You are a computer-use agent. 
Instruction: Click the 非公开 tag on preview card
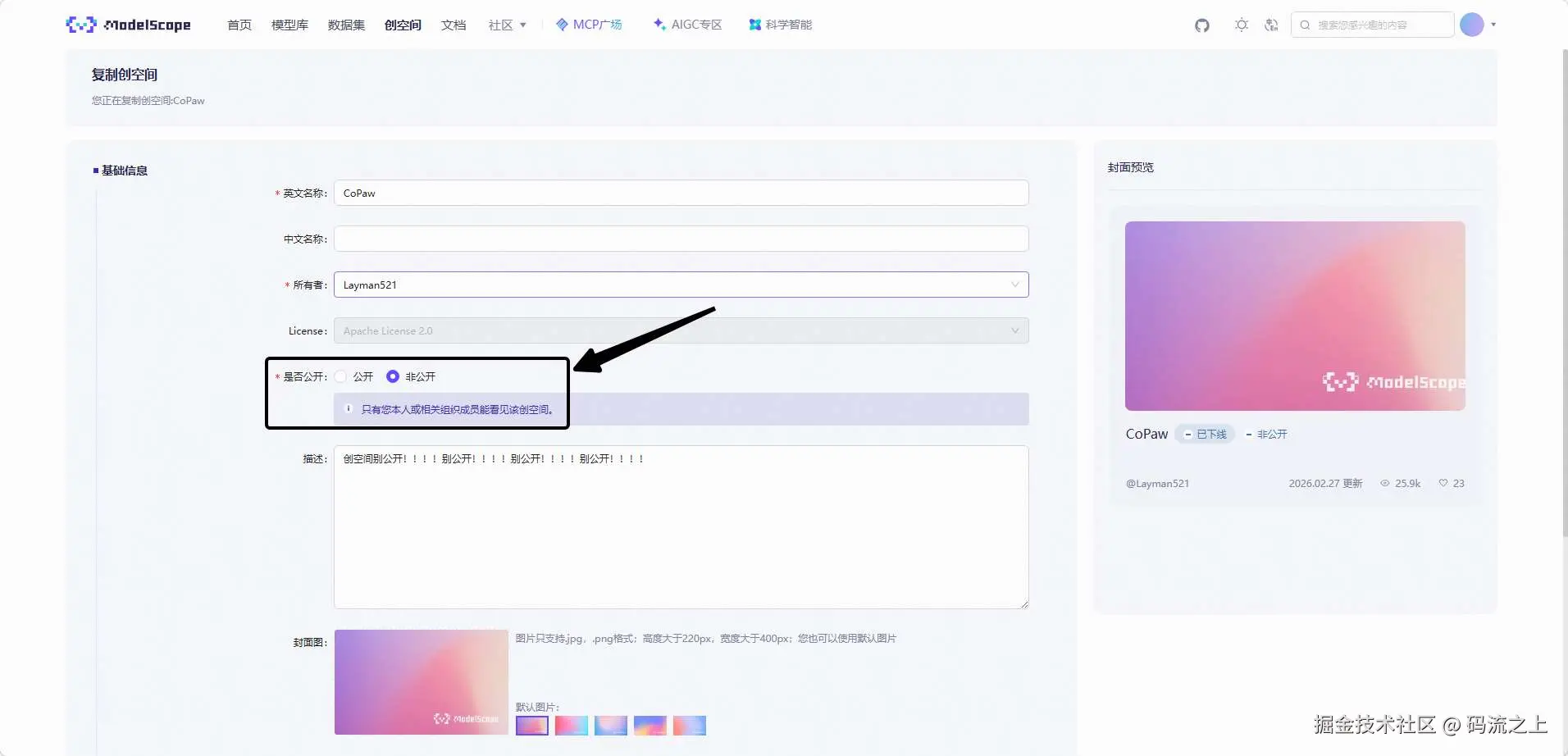point(1266,434)
